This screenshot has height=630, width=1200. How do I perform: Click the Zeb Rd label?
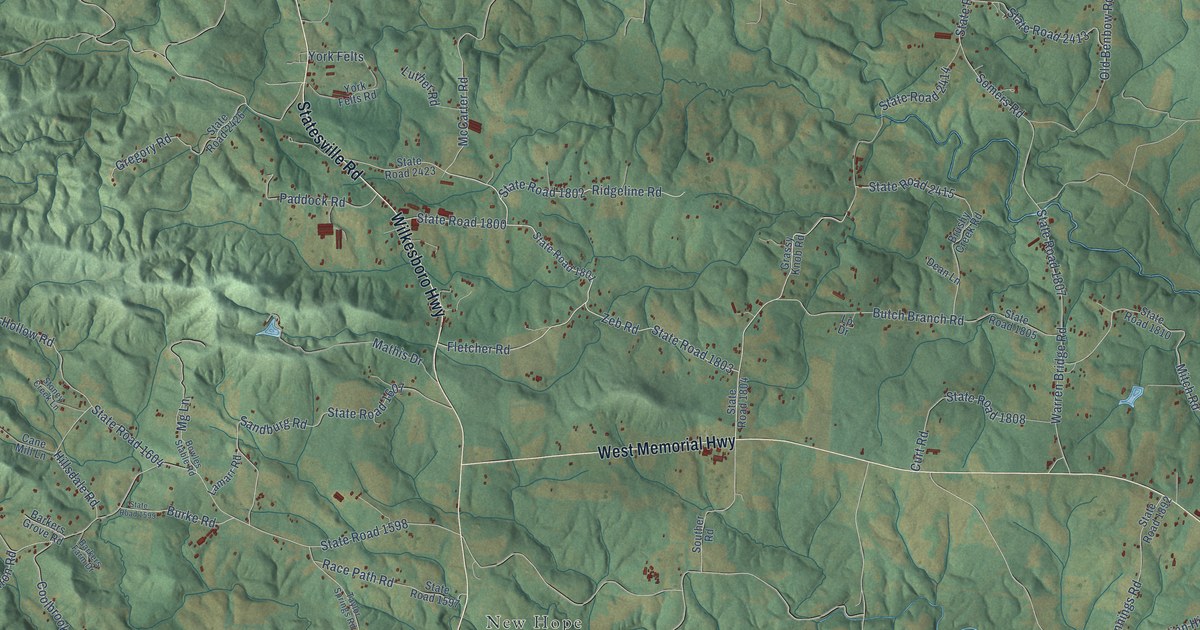[620, 322]
